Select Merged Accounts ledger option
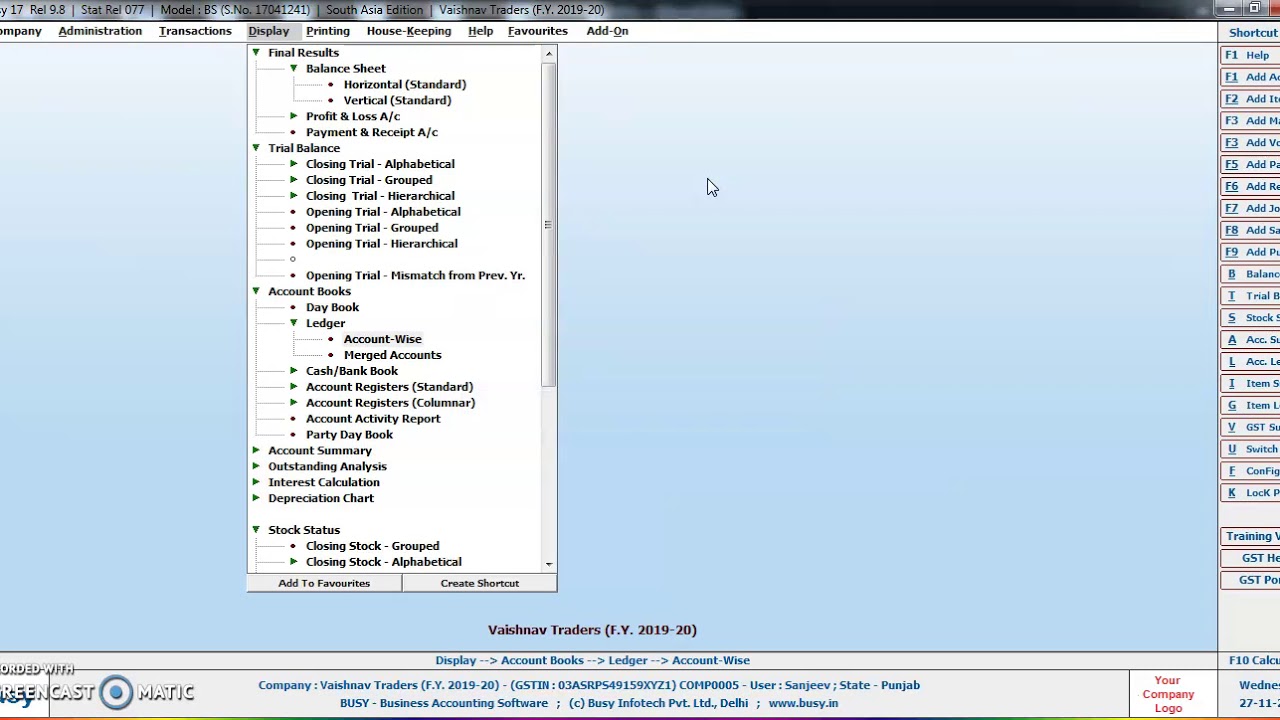This screenshot has width=1280, height=720. pos(392,355)
